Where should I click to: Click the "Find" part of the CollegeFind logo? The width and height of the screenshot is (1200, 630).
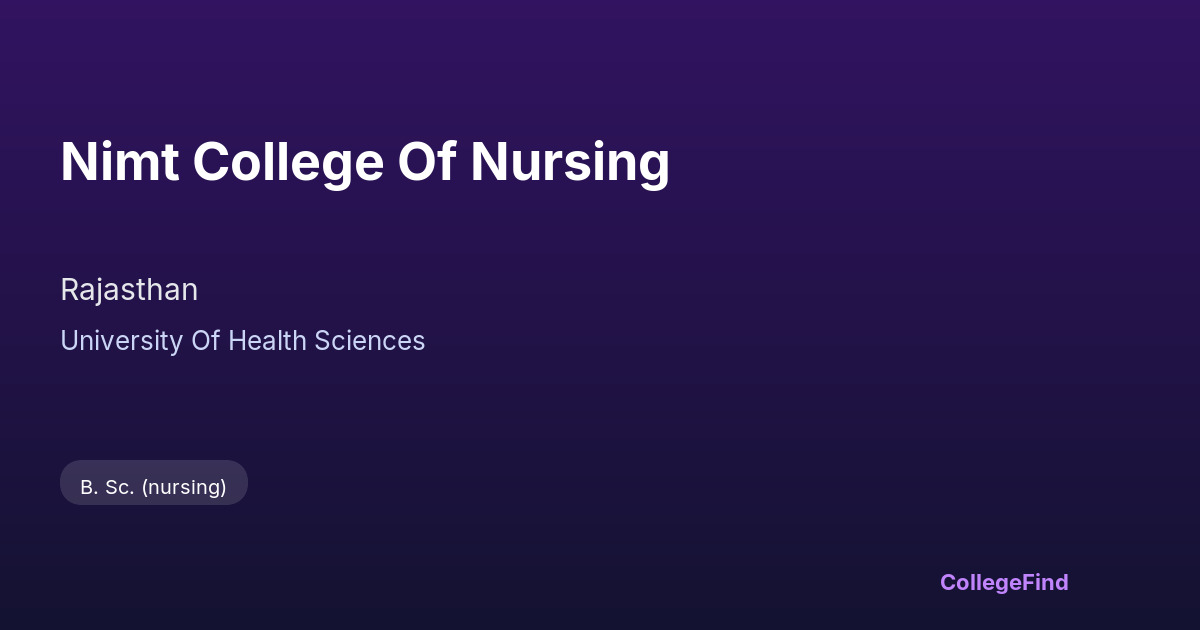pos(1045,582)
